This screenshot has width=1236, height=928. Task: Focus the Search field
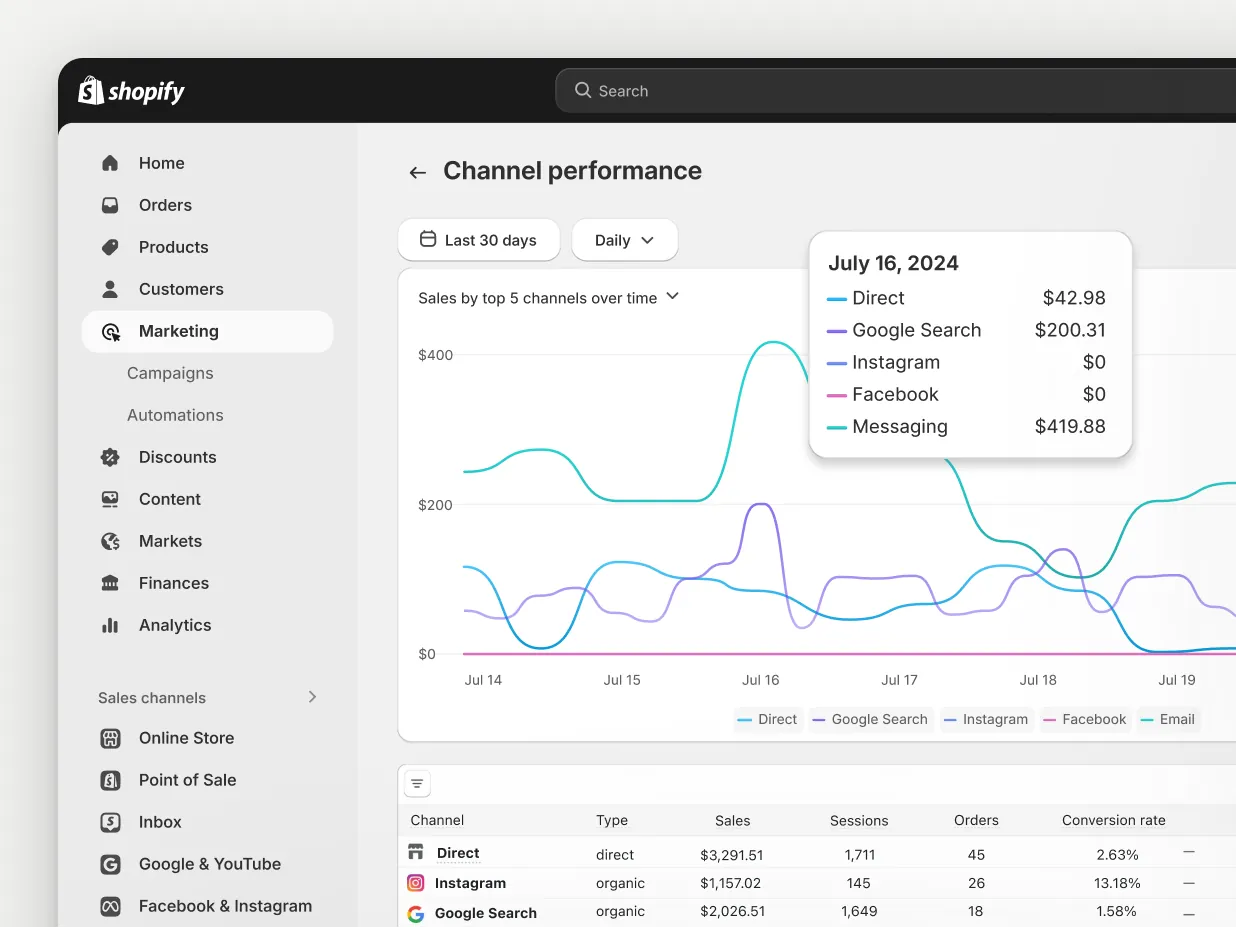pyautogui.click(x=896, y=91)
